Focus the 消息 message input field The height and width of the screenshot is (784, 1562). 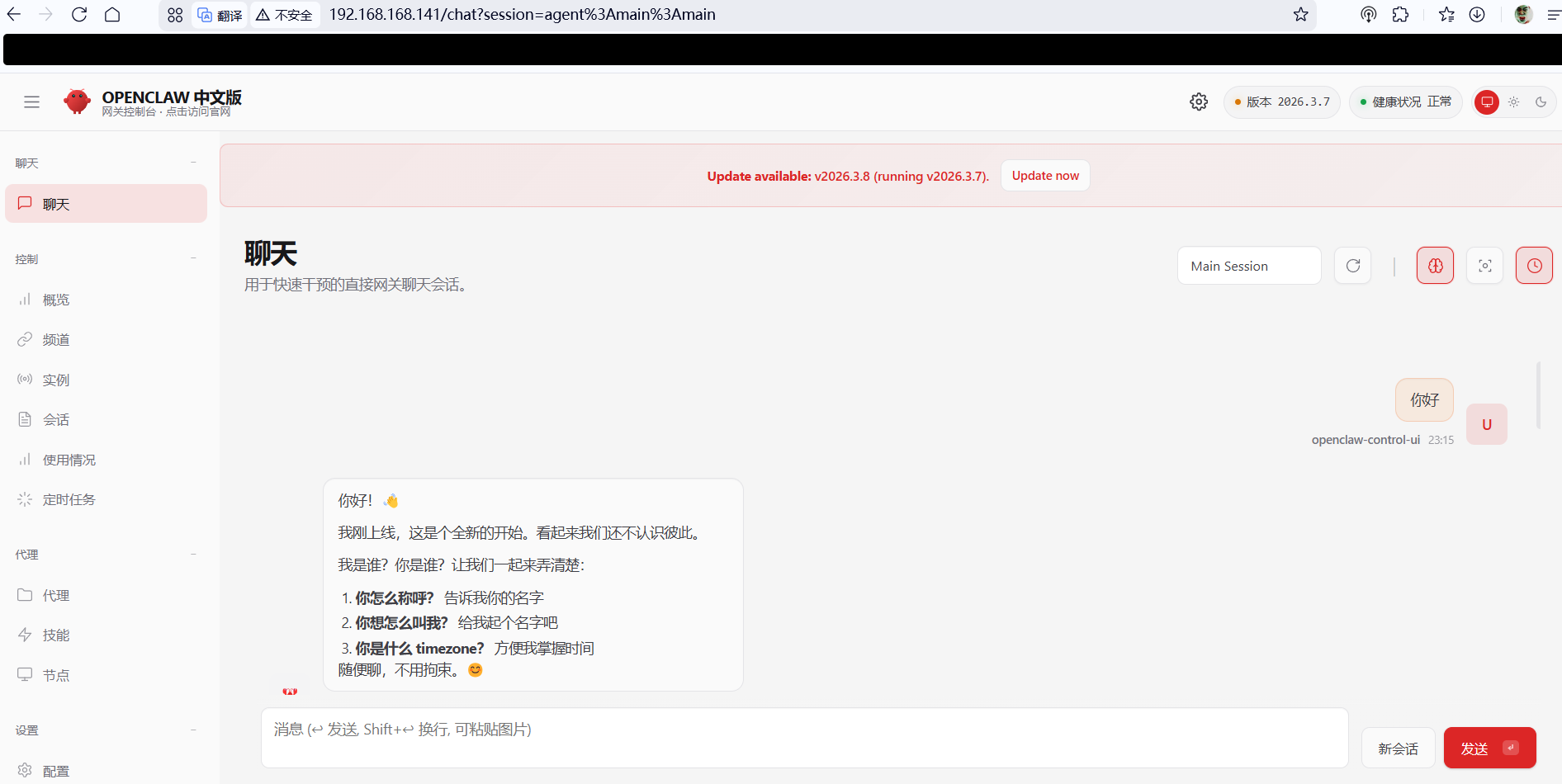tap(804, 737)
